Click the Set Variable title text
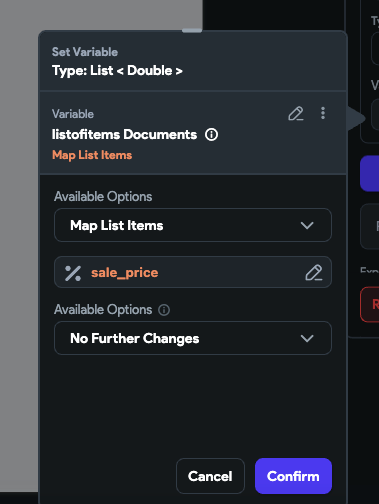The width and height of the screenshot is (379, 504). pyautogui.click(x=85, y=52)
